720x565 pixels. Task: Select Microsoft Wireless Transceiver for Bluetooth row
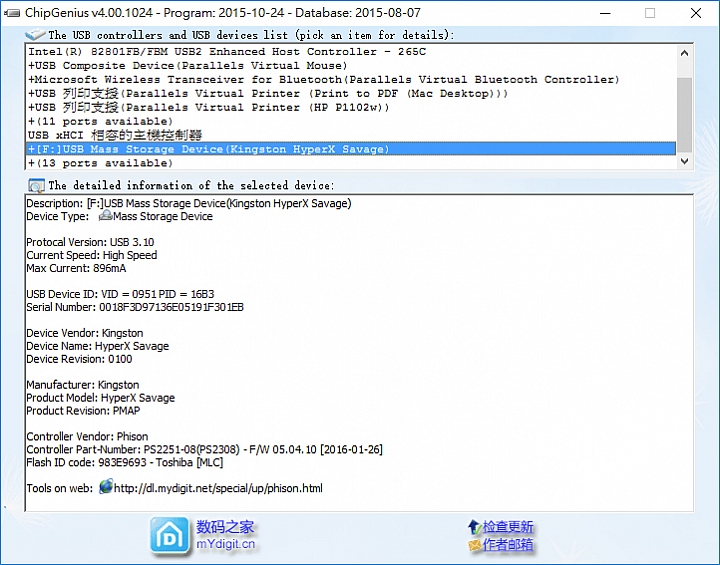pos(351,79)
